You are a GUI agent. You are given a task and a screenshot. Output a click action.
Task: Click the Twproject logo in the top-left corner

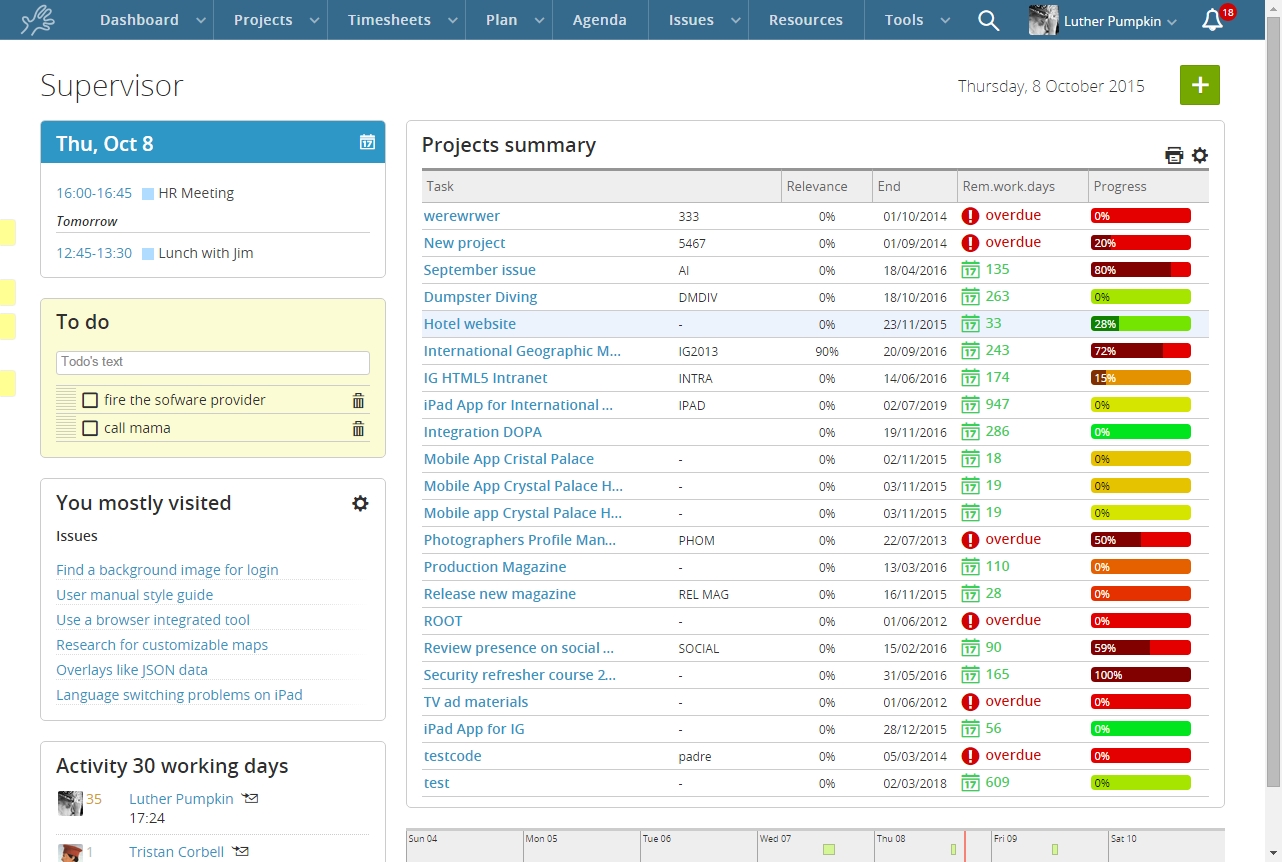pyautogui.click(x=38, y=19)
